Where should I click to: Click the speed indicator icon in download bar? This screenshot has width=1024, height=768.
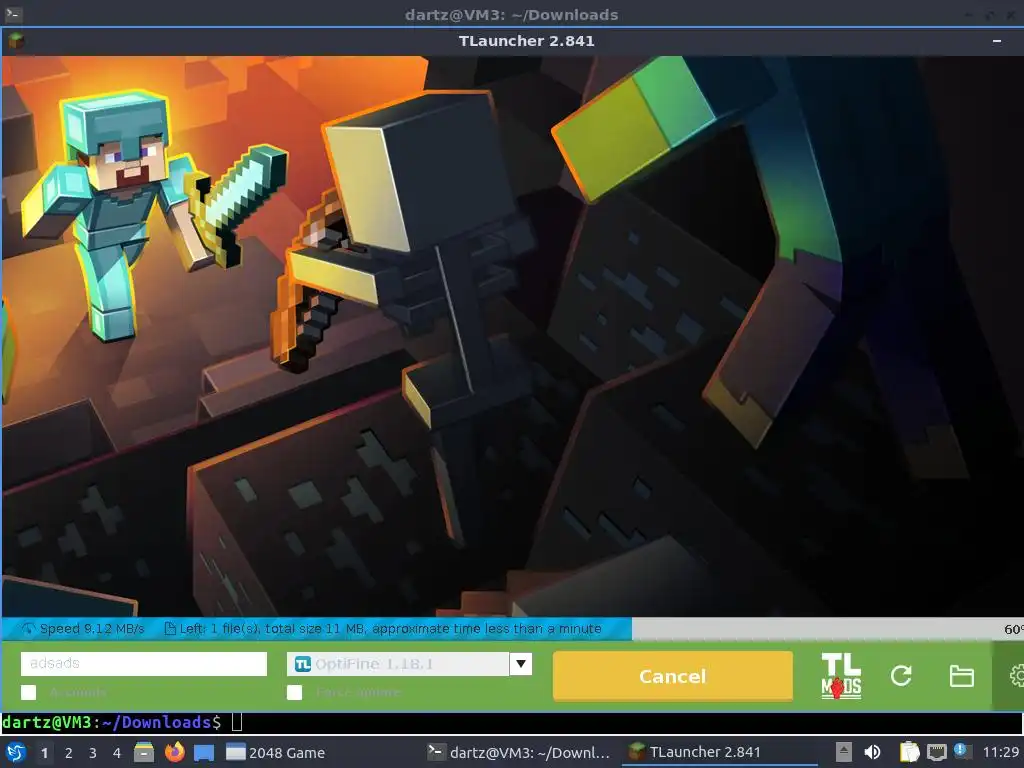click(x=28, y=629)
